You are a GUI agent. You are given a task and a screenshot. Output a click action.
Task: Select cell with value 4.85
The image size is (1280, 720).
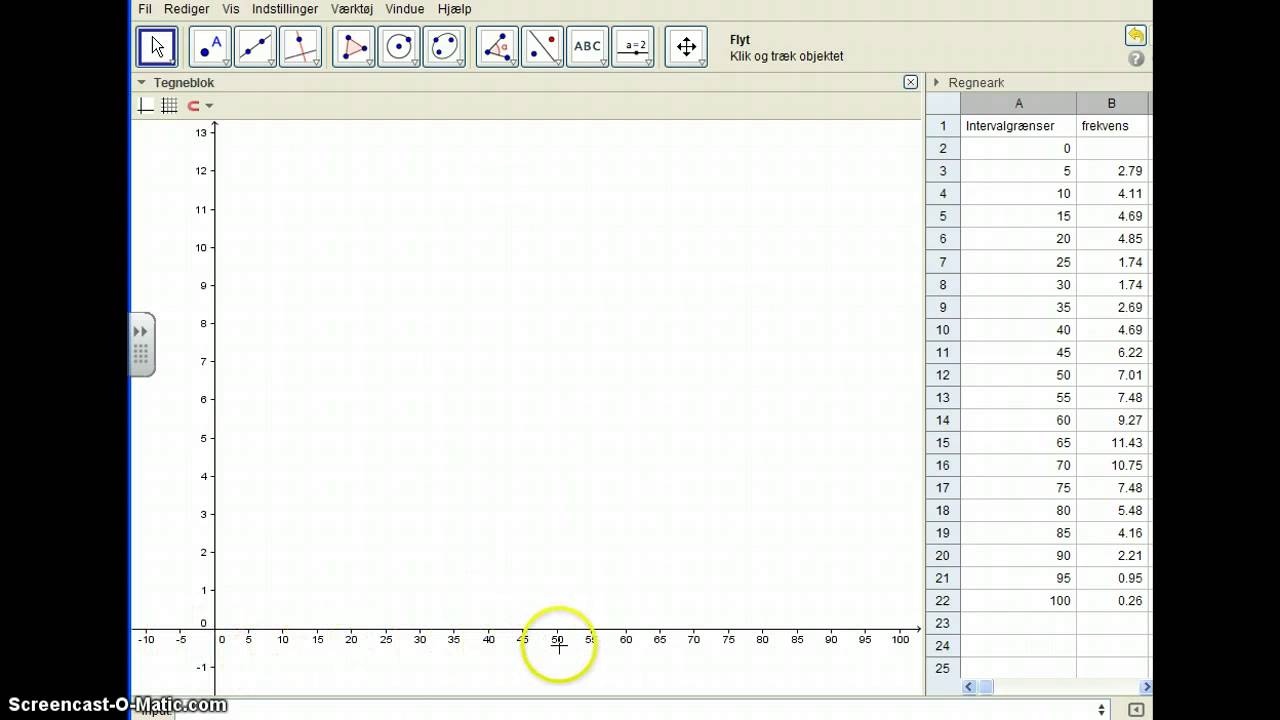(1112, 239)
